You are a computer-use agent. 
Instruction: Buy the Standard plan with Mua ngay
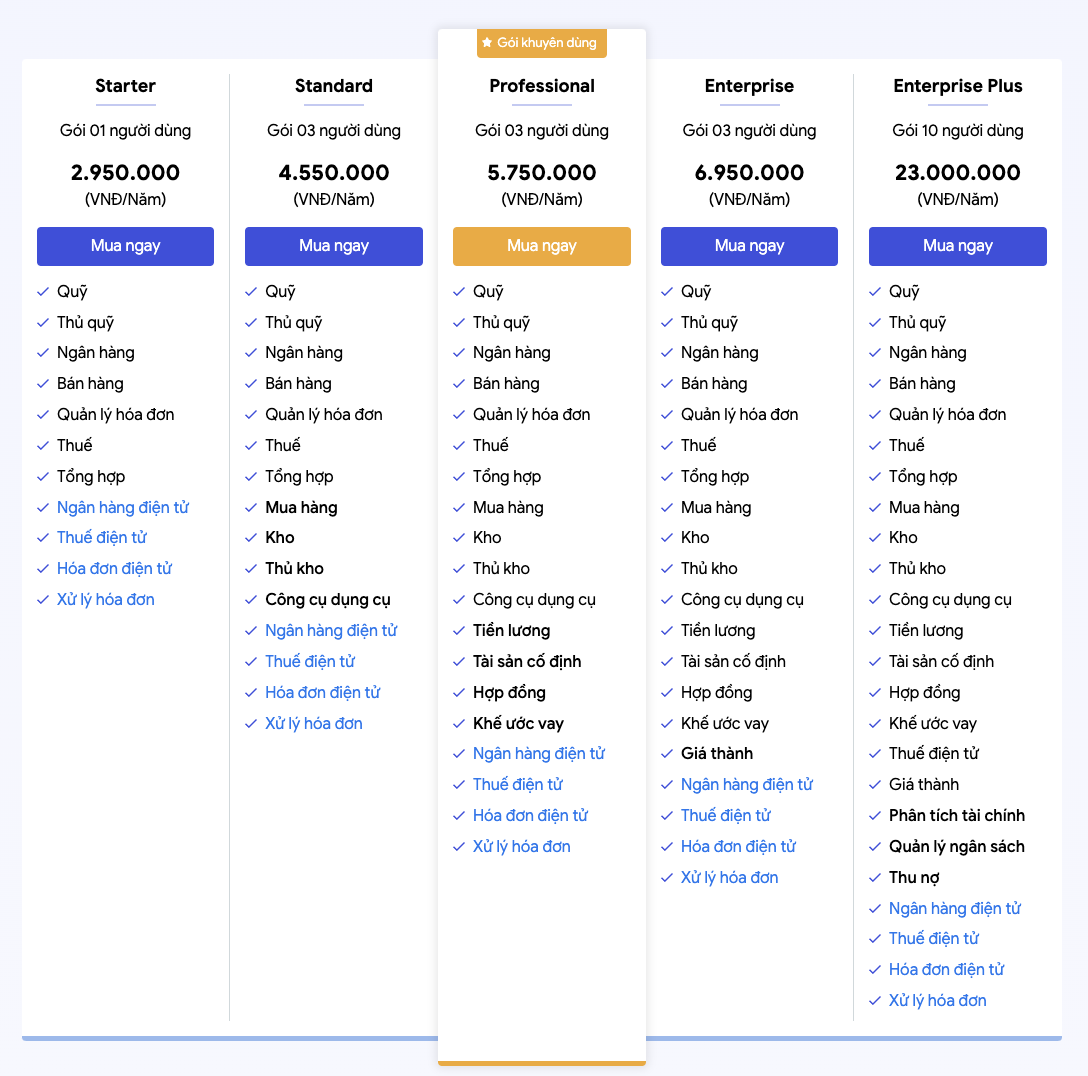[x=334, y=246]
